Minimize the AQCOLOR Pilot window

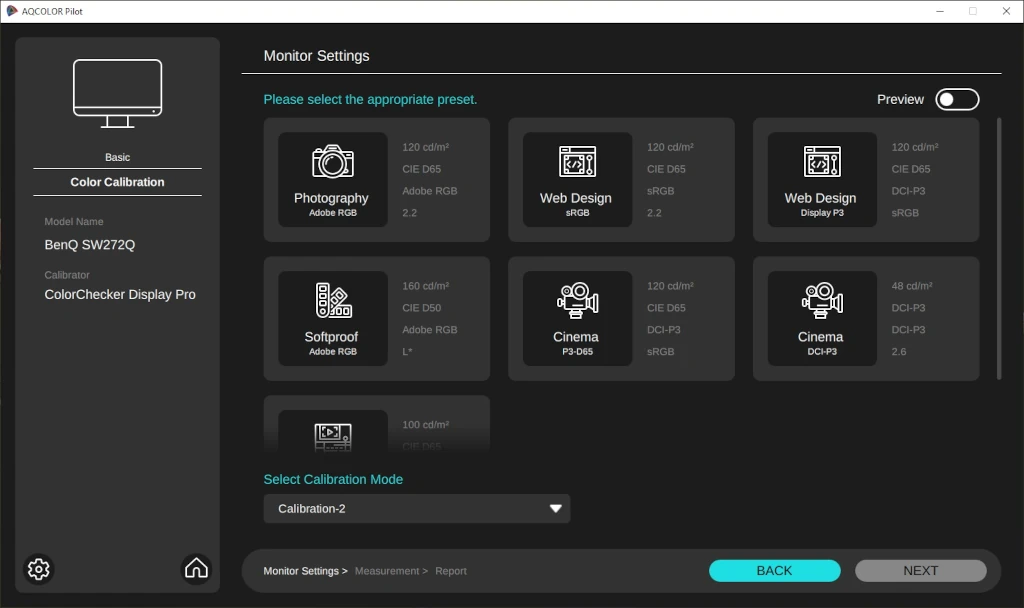coord(940,11)
